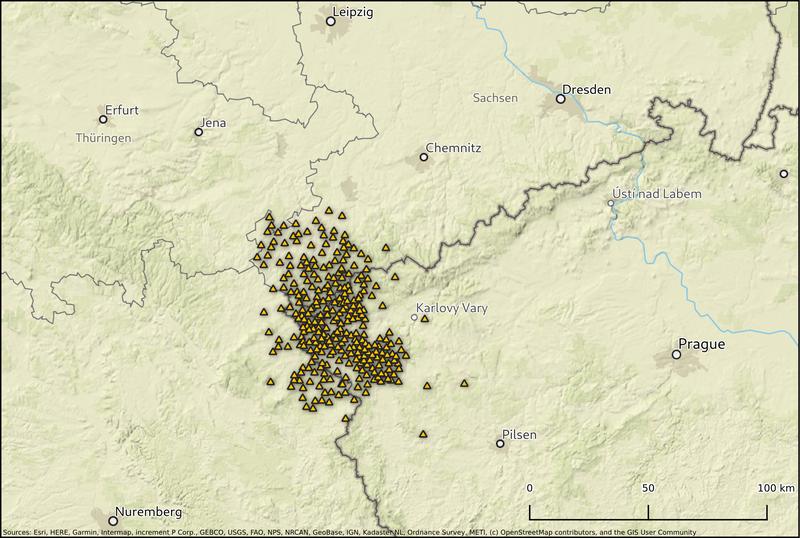Click the Dresden label text
800x538 pixels.
click(586, 89)
